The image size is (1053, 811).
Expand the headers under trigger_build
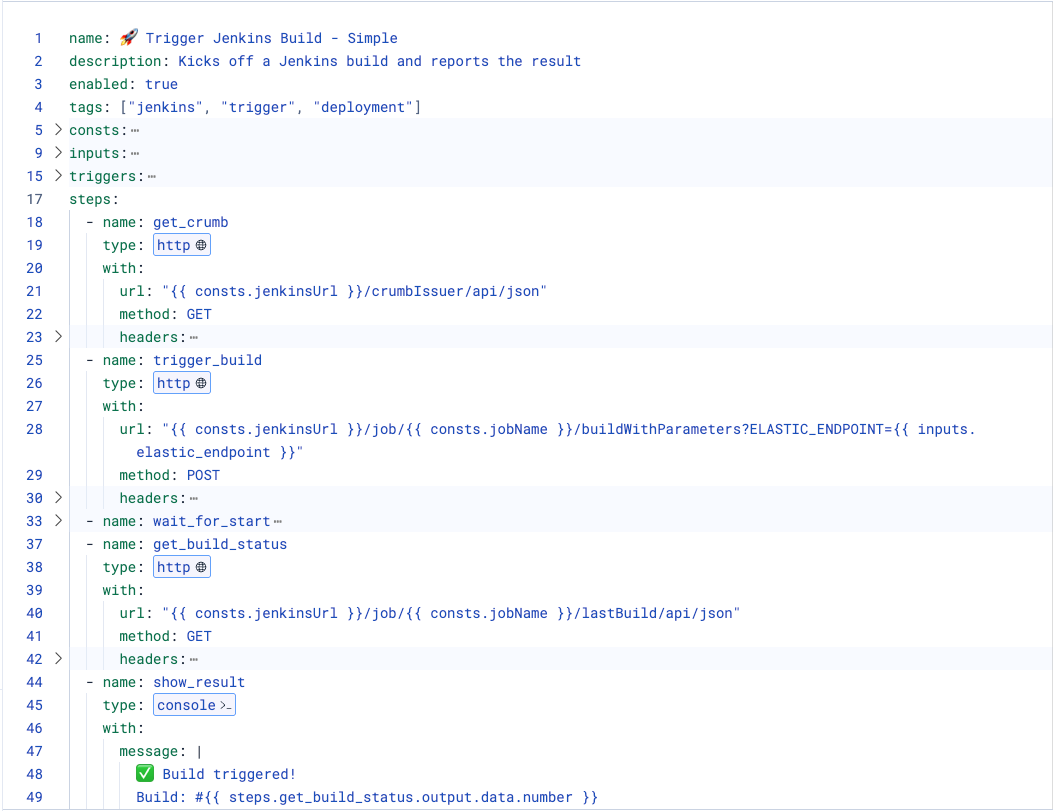(57, 497)
